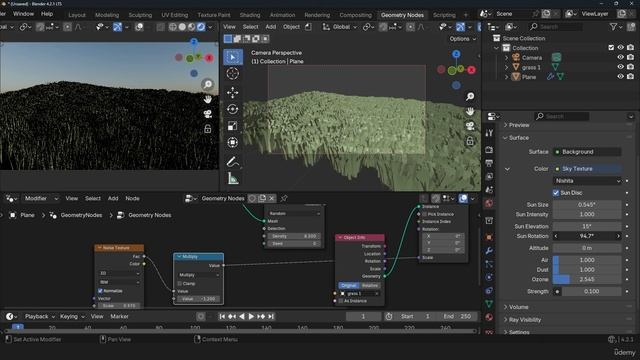The width and height of the screenshot is (640, 360).
Task: Click zoom magnifier in Camera Perspective viewport
Action: click(470, 96)
